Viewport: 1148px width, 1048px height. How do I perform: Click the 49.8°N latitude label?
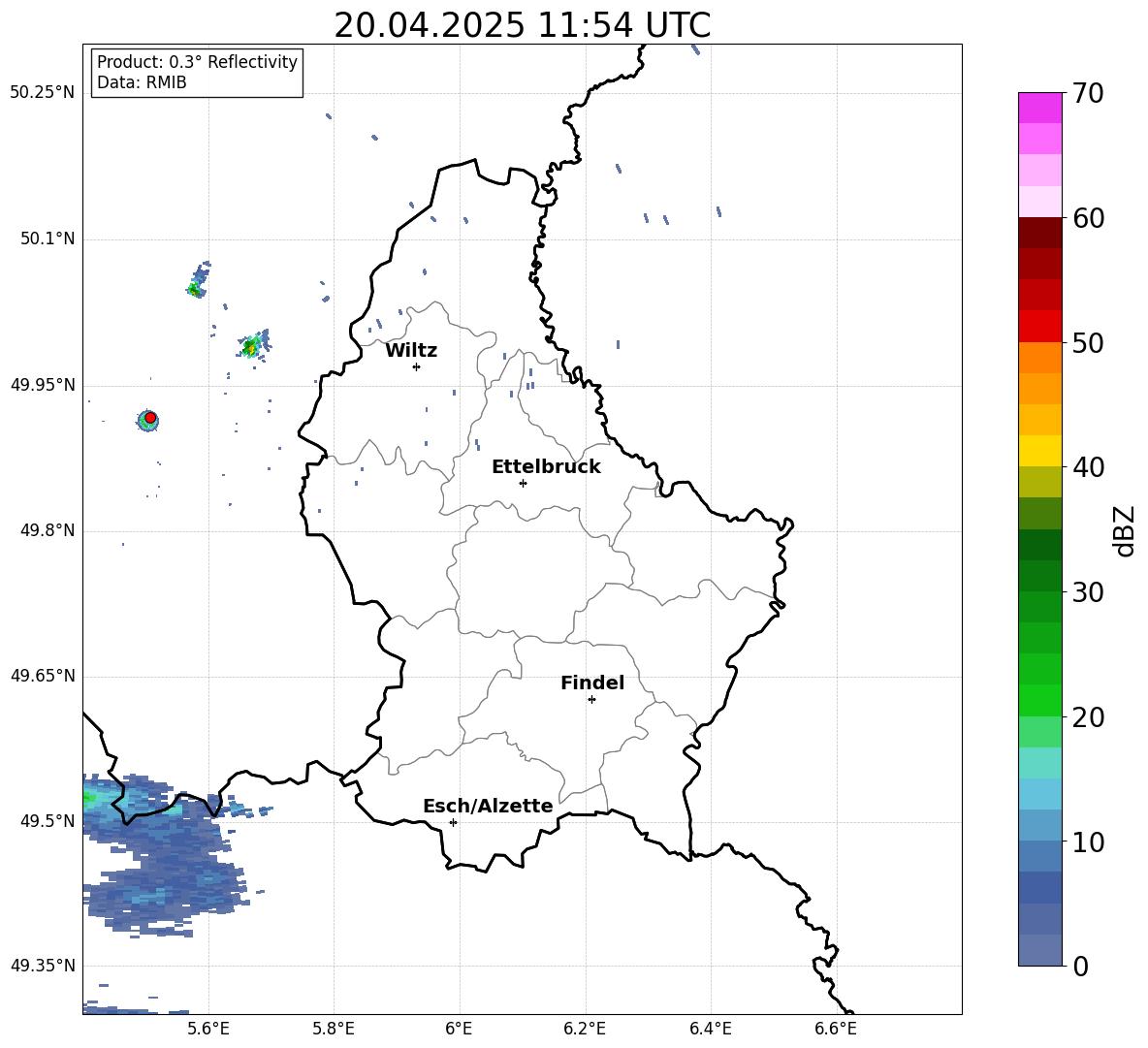(48, 530)
